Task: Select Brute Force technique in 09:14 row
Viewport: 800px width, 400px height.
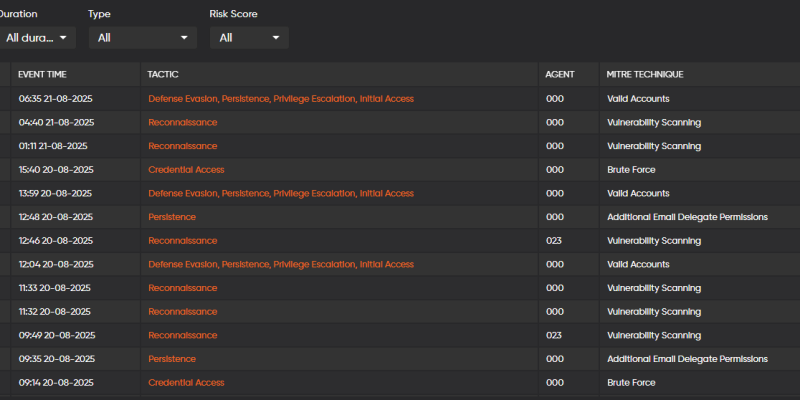Action: click(631, 382)
